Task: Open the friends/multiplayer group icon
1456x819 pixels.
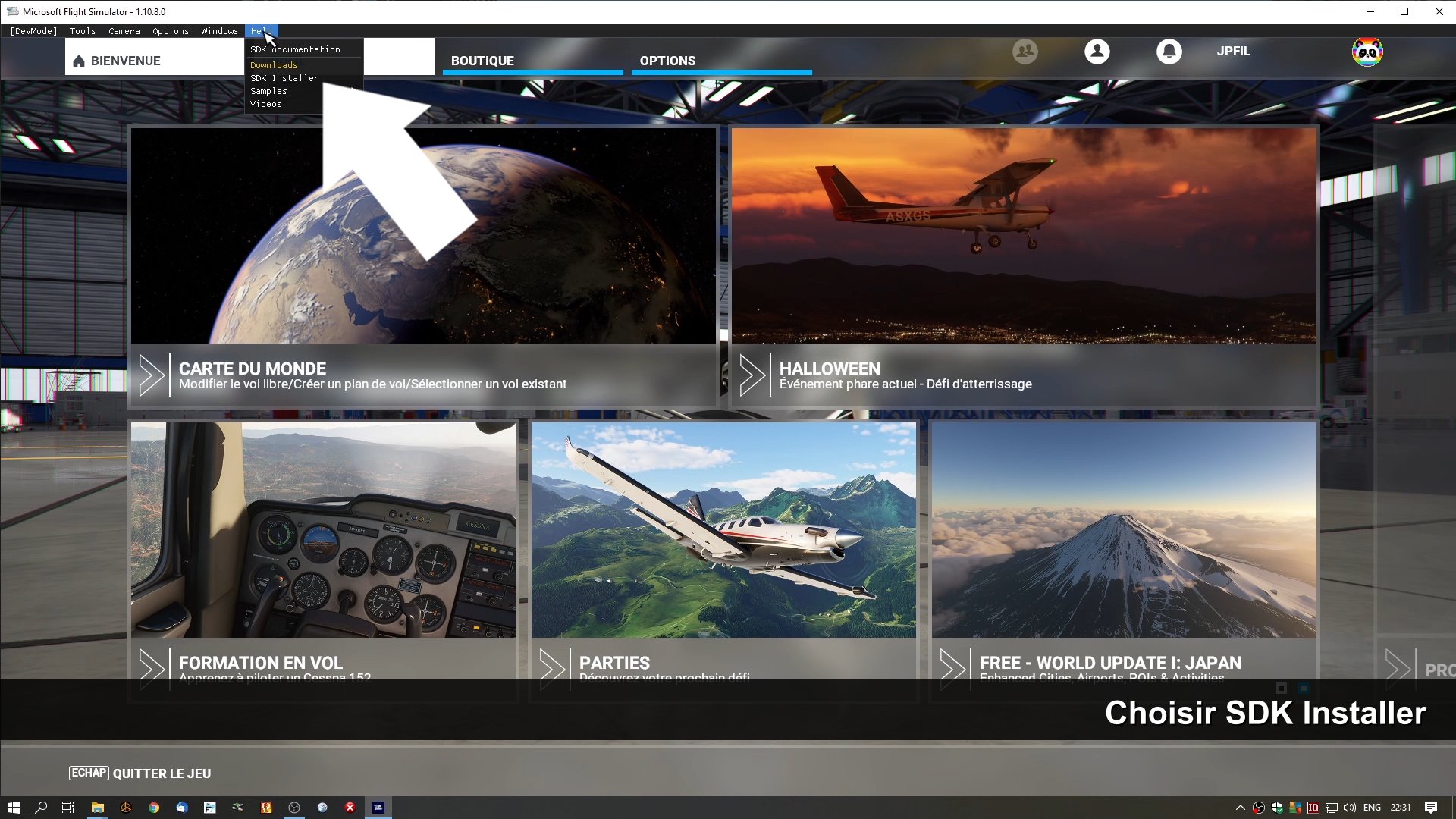Action: (1025, 52)
